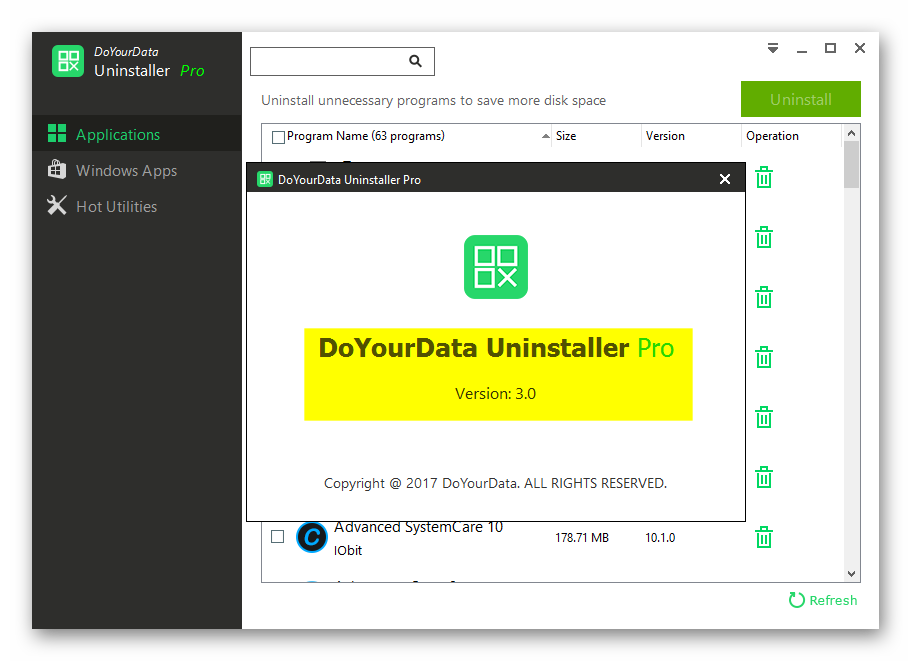This screenshot has height=661, width=911.
Task: Select the Advanced SystemCare 10 program name
Action: pos(418,527)
